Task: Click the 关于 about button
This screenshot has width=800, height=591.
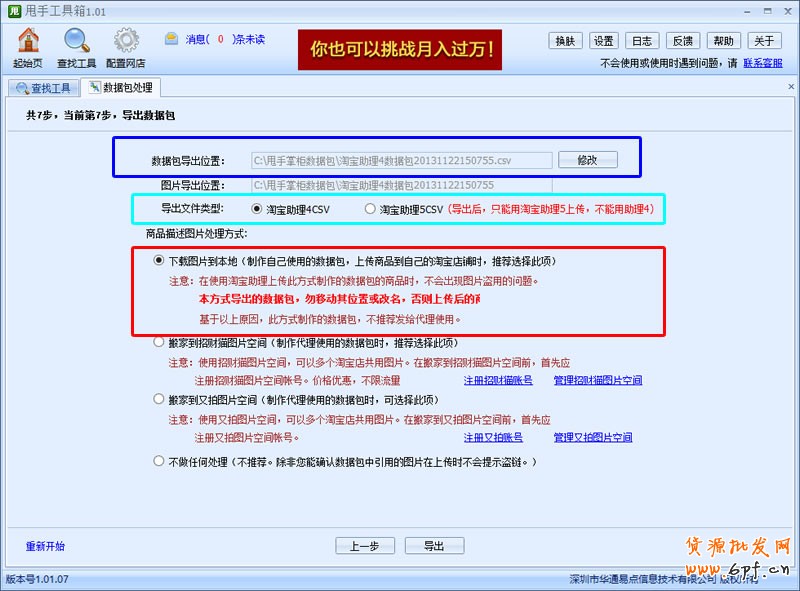Action: pos(764,40)
